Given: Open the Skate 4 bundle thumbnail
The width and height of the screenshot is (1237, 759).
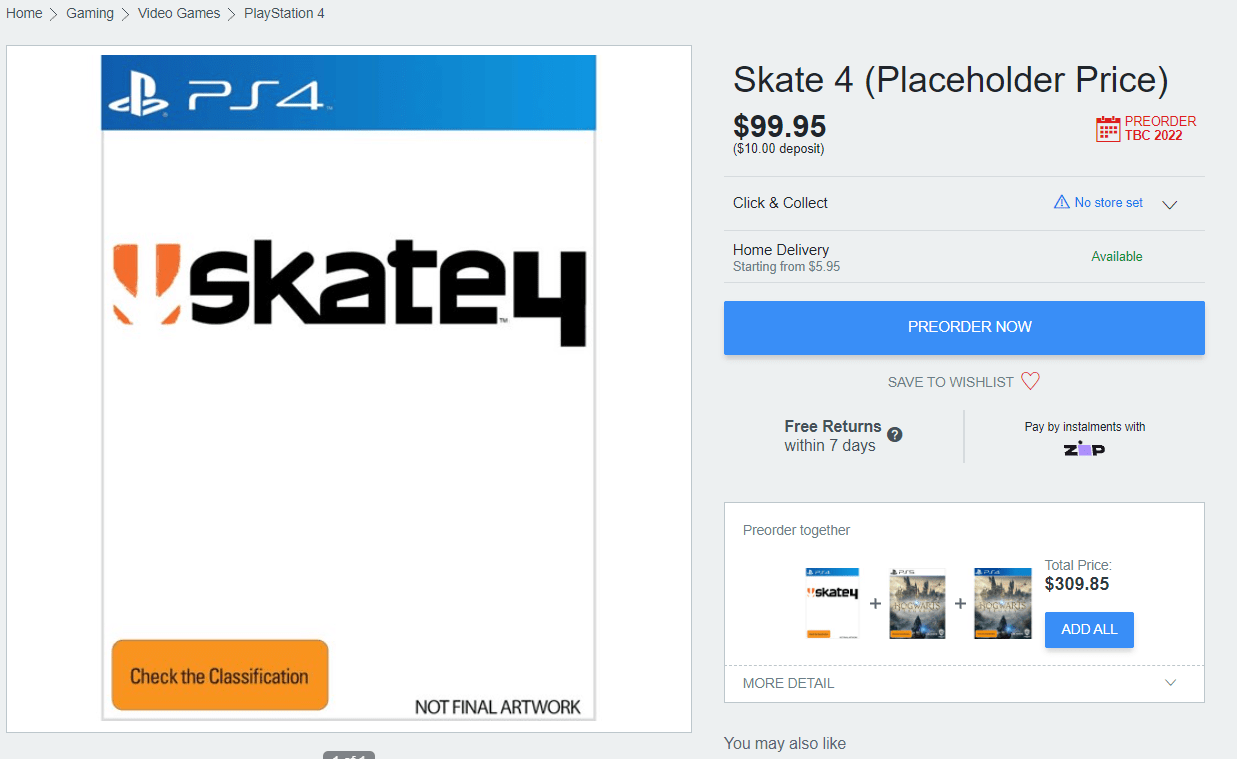Looking at the screenshot, I should [832, 603].
